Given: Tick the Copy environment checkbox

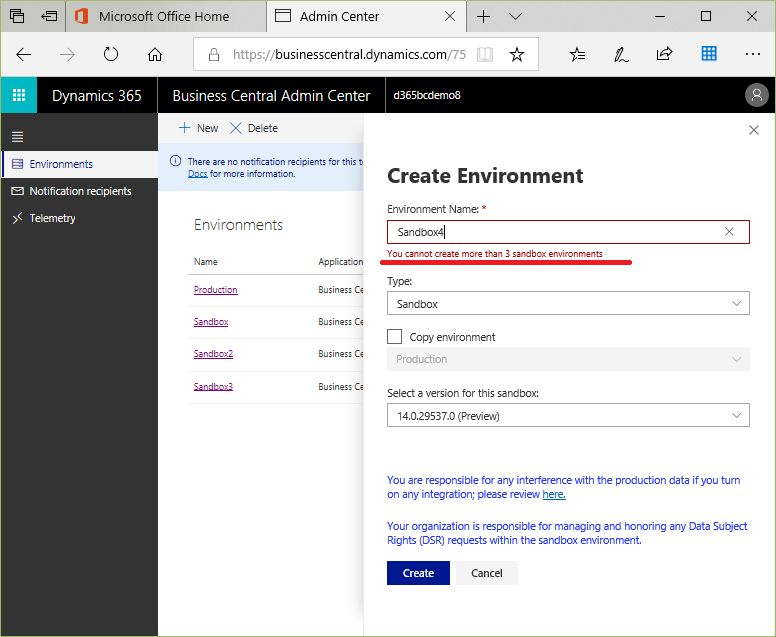Looking at the screenshot, I should (x=394, y=337).
